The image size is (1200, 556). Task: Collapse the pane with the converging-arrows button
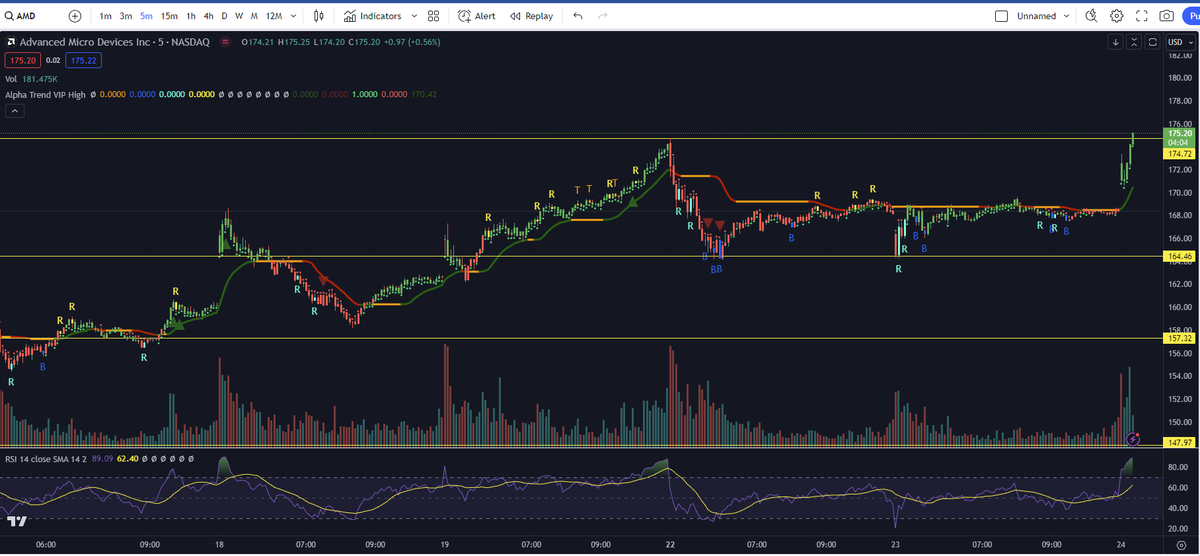click(1134, 42)
